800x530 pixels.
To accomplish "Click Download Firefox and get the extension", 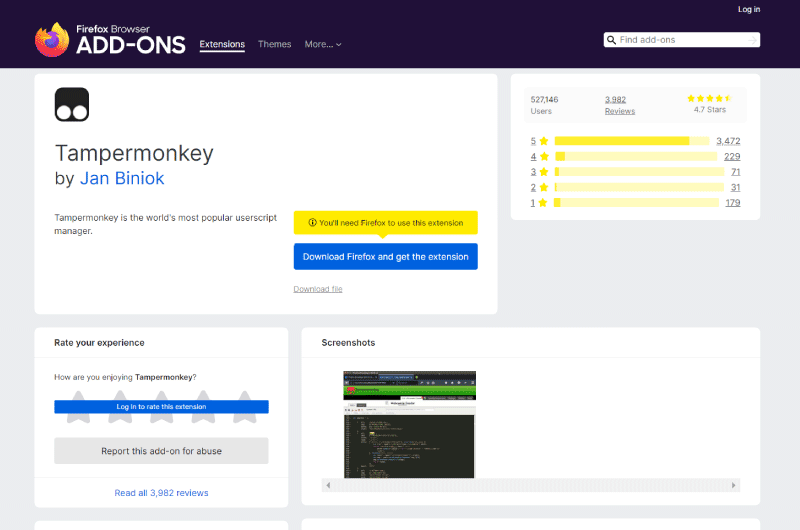I will point(386,257).
